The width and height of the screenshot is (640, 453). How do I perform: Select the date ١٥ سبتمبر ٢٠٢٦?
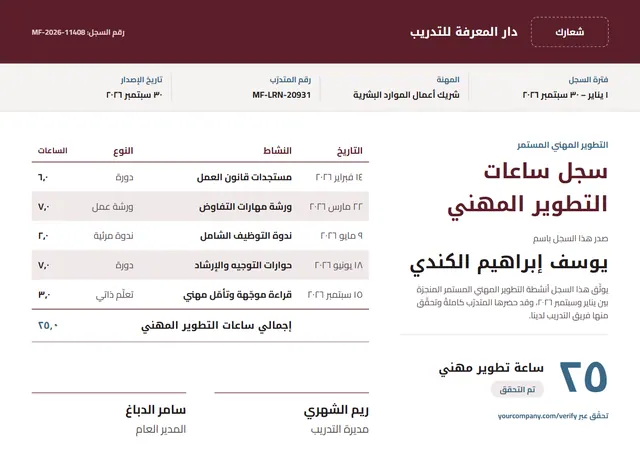click(x=335, y=295)
